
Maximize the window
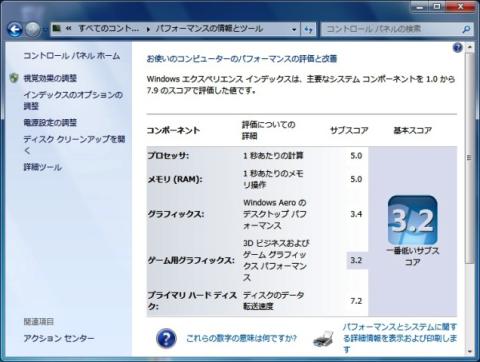(x=438, y=7)
